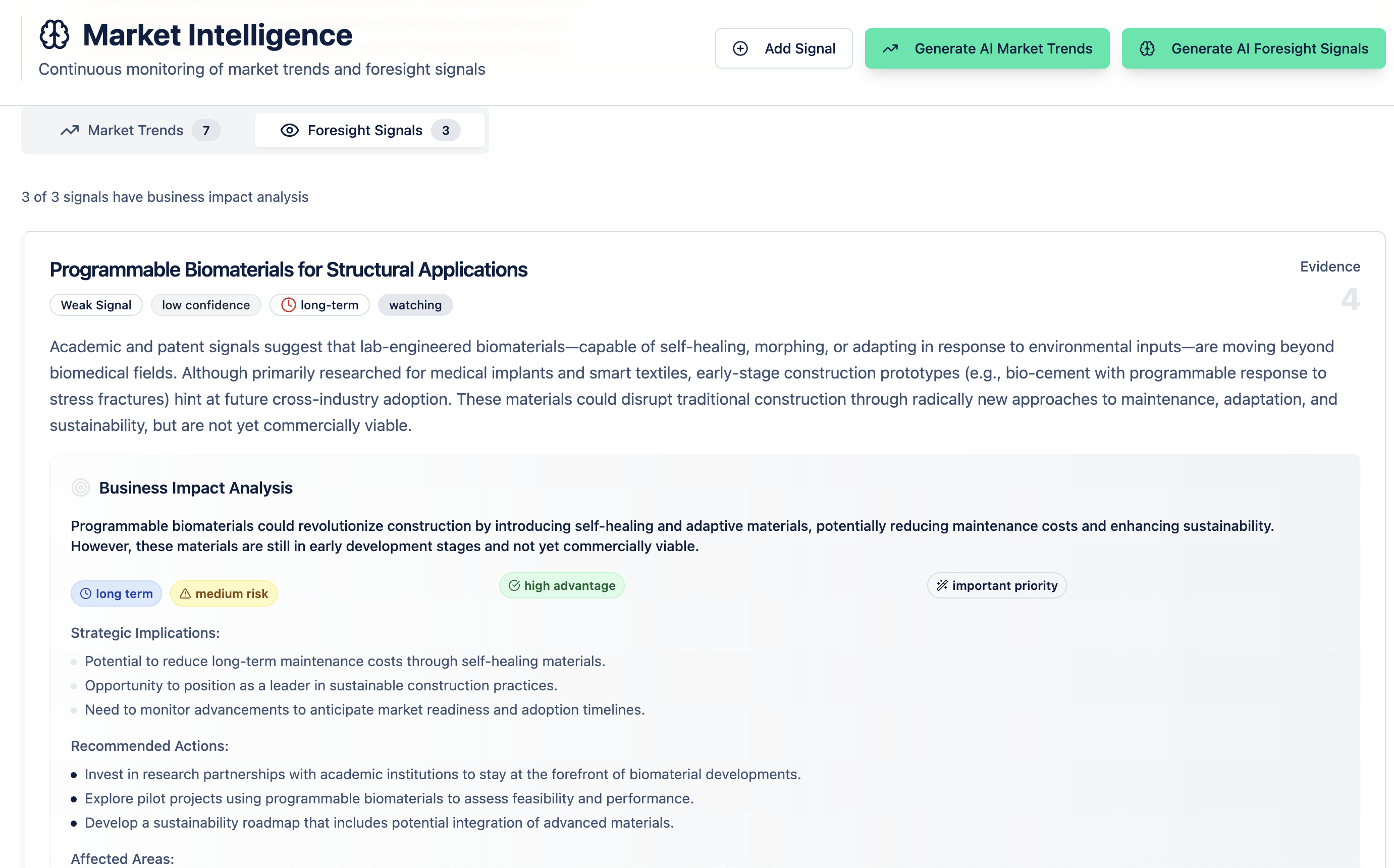Click the brain icon on Generate AI Foresight Signals
The height and width of the screenshot is (868, 1394).
(1147, 49)
